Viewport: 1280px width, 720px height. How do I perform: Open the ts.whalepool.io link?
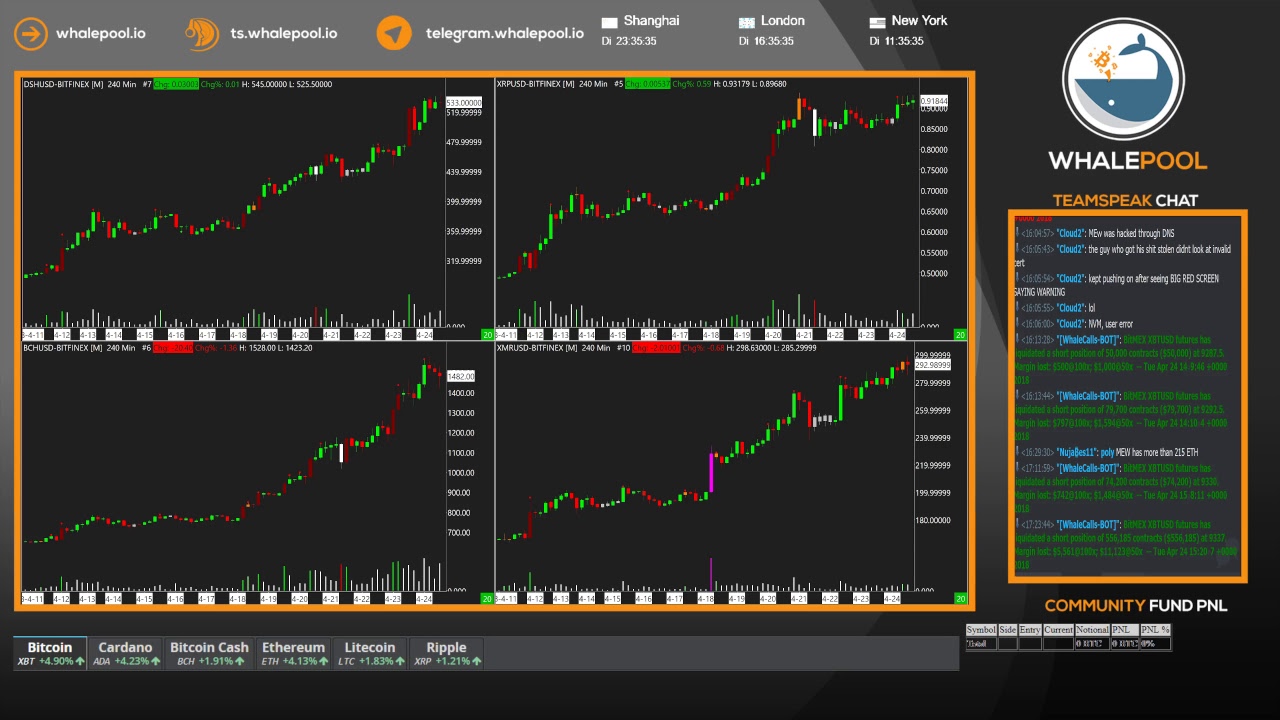(284, 33)
